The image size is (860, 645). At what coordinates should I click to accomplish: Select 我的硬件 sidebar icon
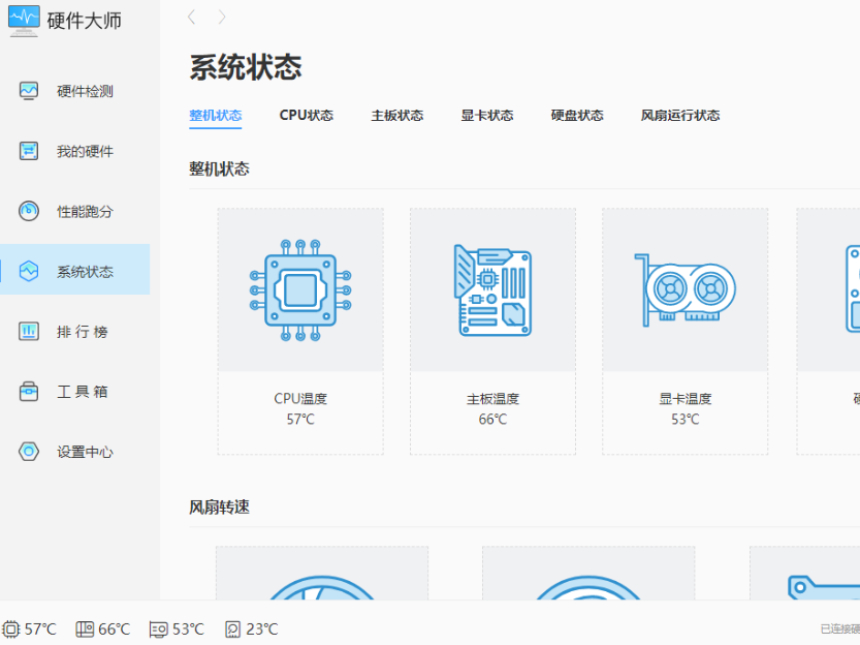pos(29,151)
